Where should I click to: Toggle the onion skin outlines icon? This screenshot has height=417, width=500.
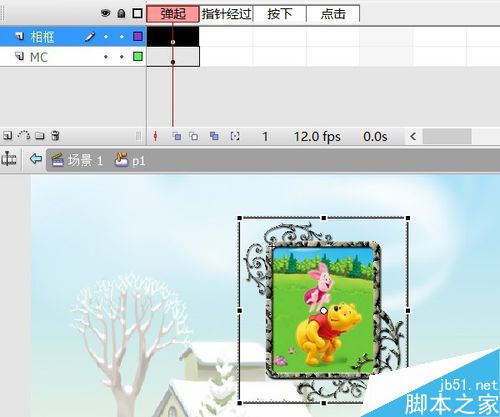[193, 136]
